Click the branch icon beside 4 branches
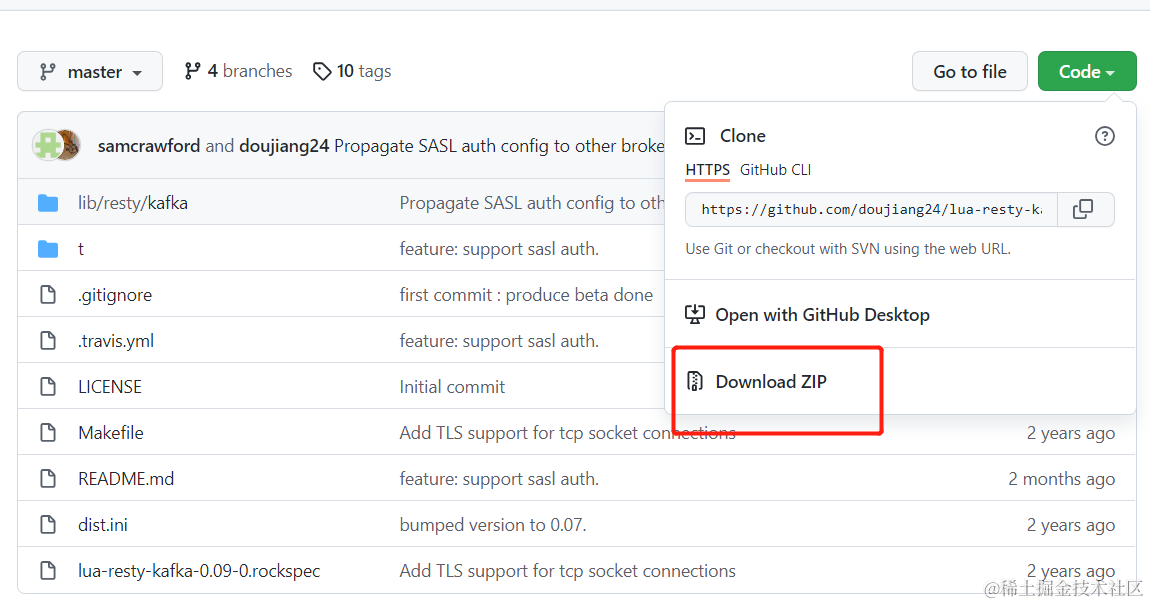 point(192,71)
